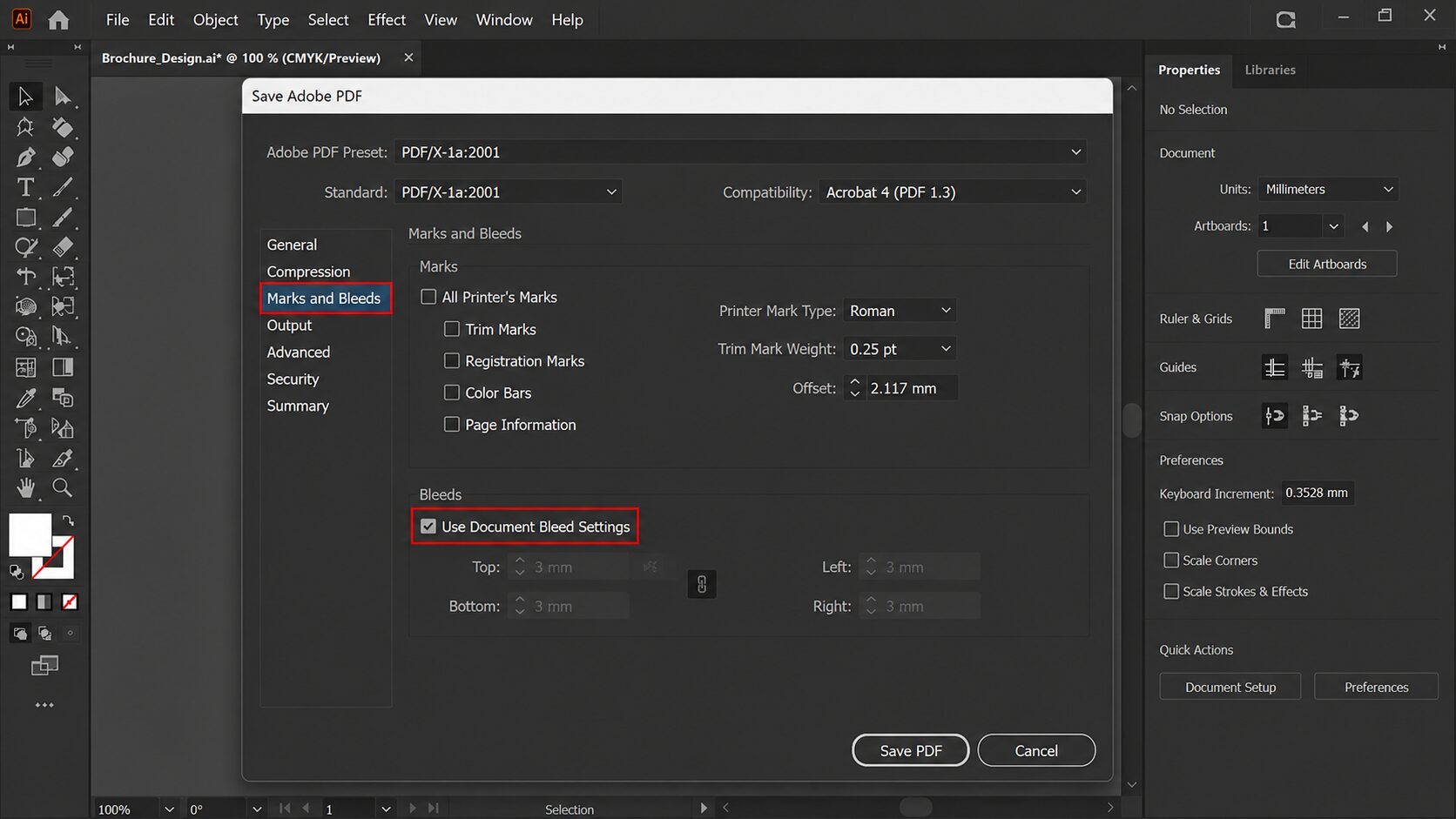Open the Object menu
Screen dimensions: 1456x819
pos(215,20)
